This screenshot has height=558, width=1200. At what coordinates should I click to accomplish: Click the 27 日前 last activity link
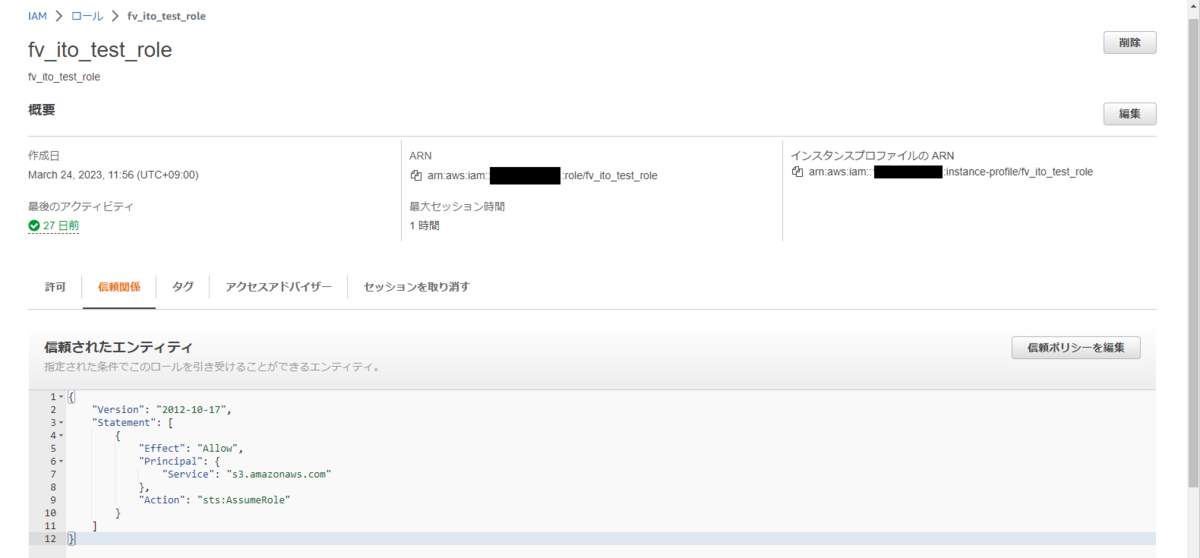(x=61, y=226)
